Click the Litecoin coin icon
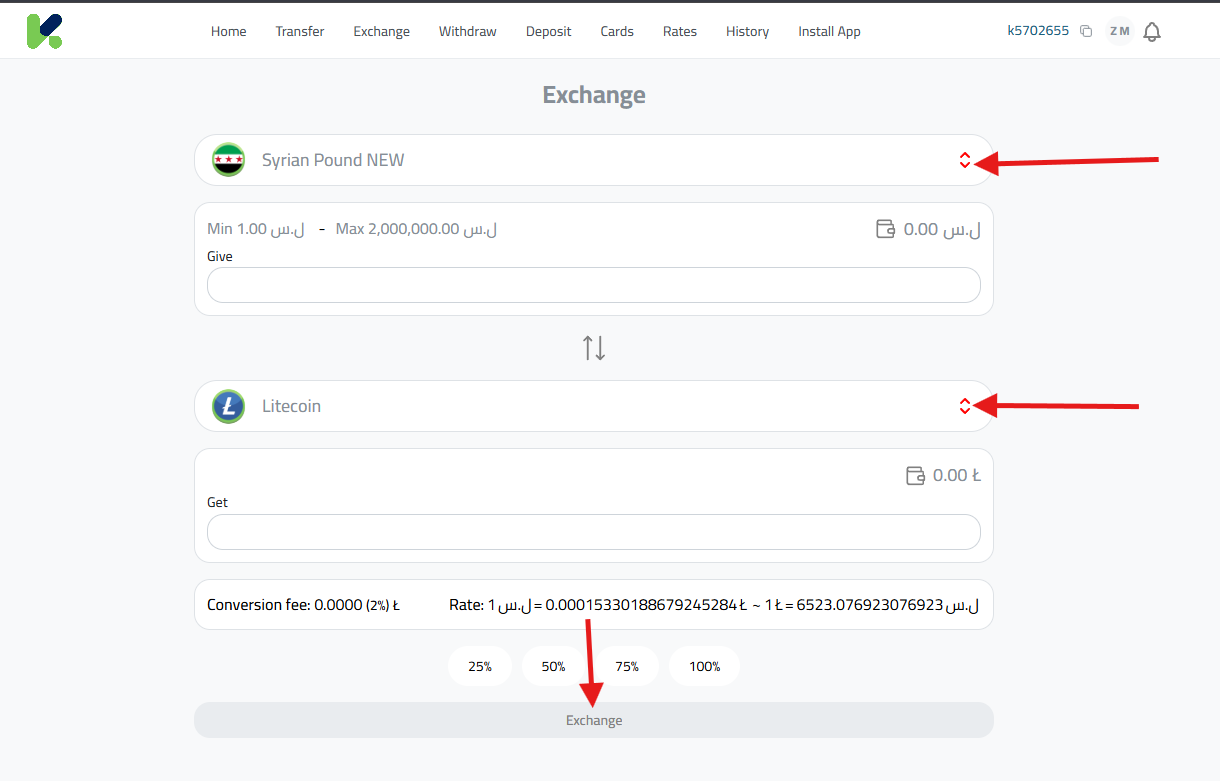The image size is (1220, 781). click(x=228, y=406)
